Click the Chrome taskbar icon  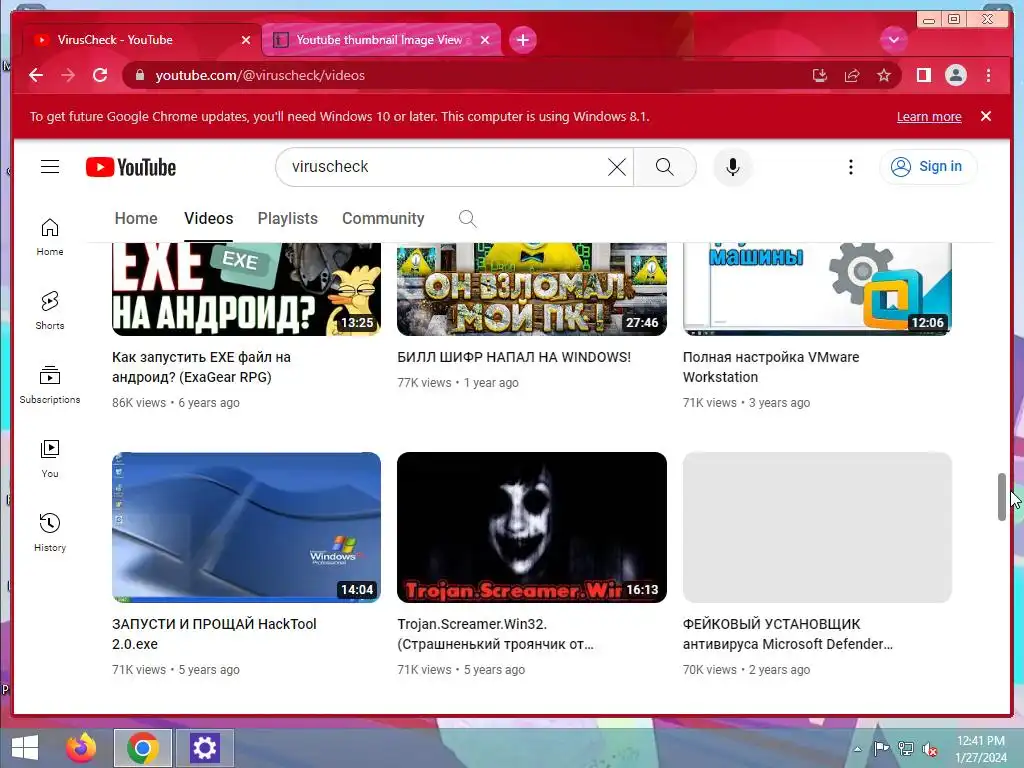coord(142,748)
